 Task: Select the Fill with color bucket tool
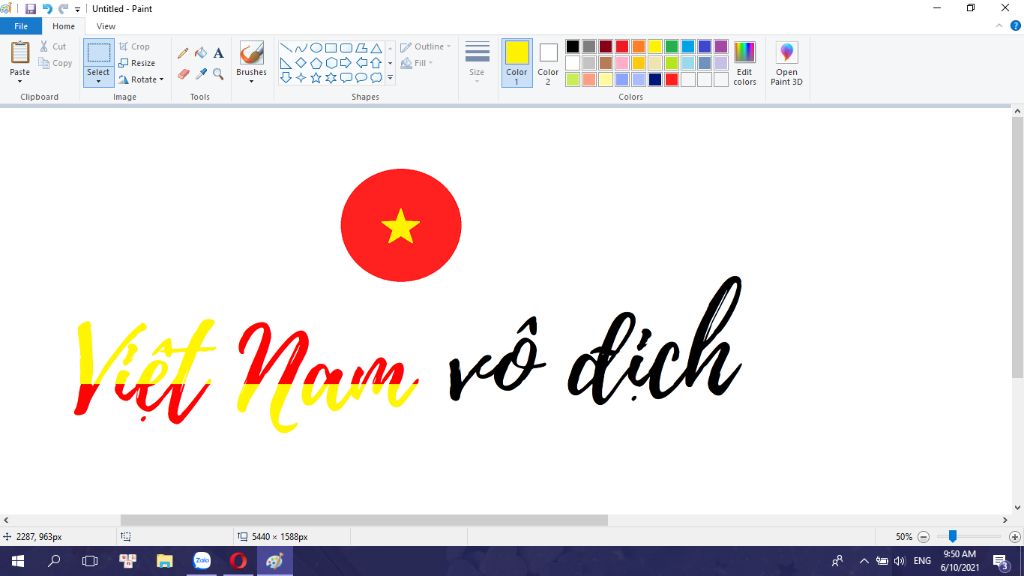[x=201, y=54]
